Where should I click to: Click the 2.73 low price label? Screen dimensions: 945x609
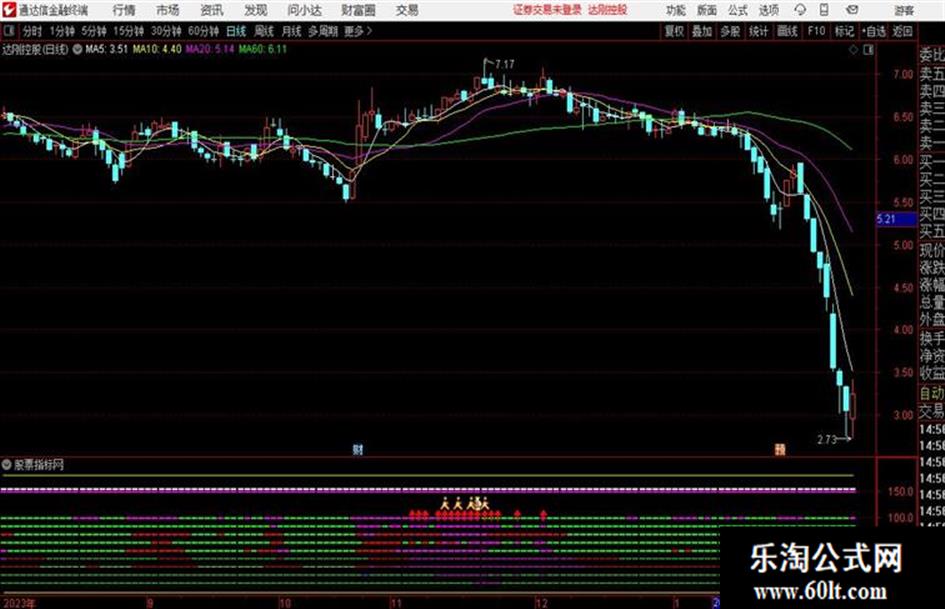click(x=827, y=440)
